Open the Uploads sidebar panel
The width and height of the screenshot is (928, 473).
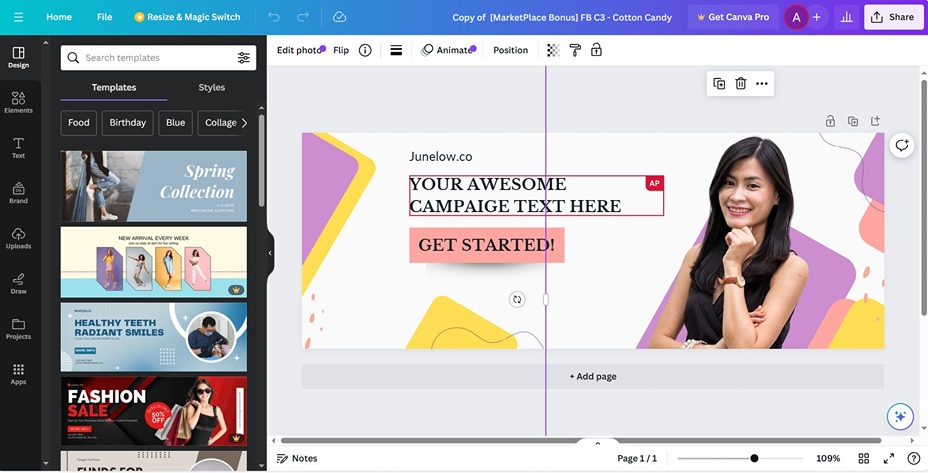tap(18, 239)
